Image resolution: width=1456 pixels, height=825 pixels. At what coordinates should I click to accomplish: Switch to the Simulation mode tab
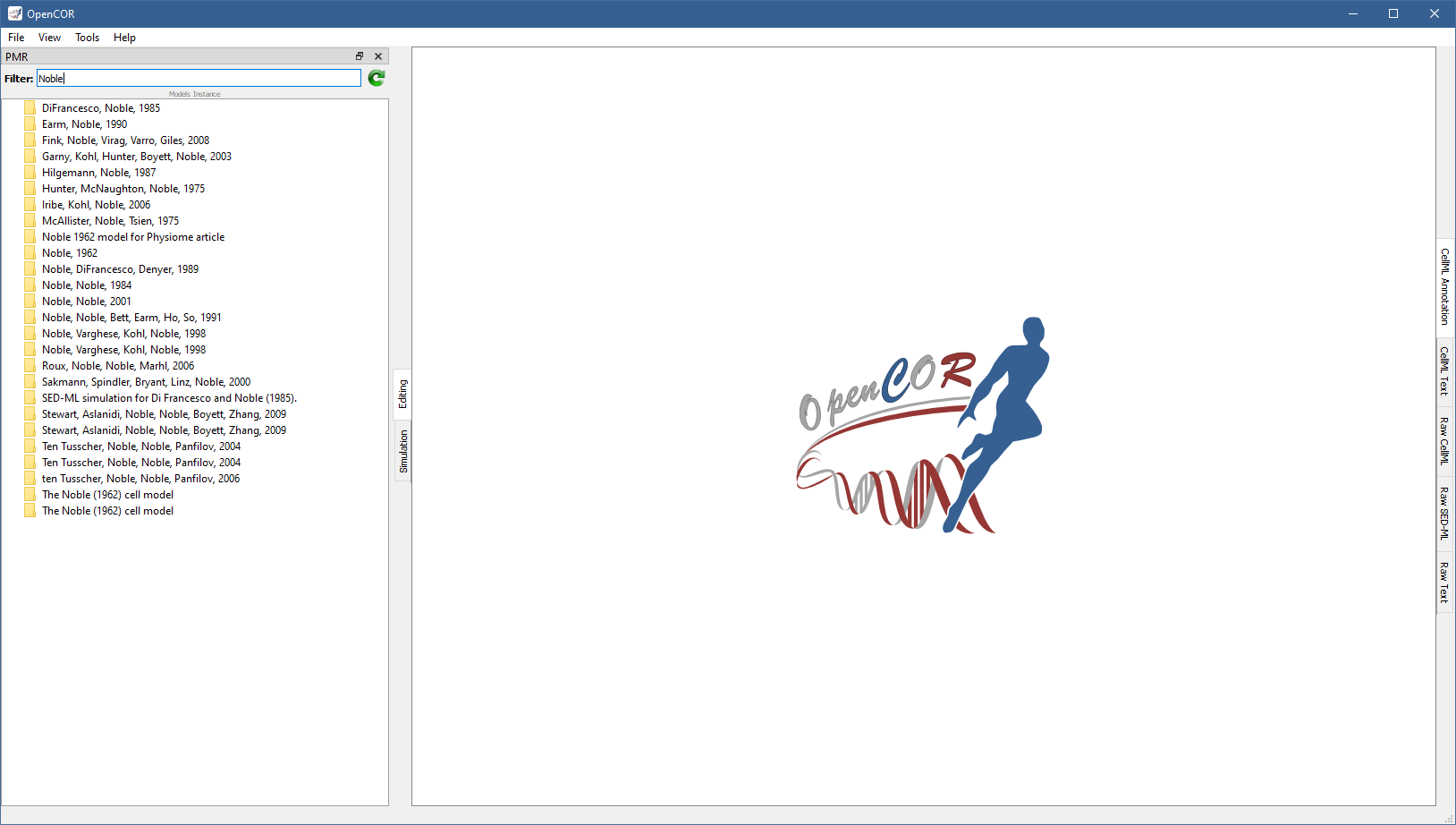pos(403,451)
